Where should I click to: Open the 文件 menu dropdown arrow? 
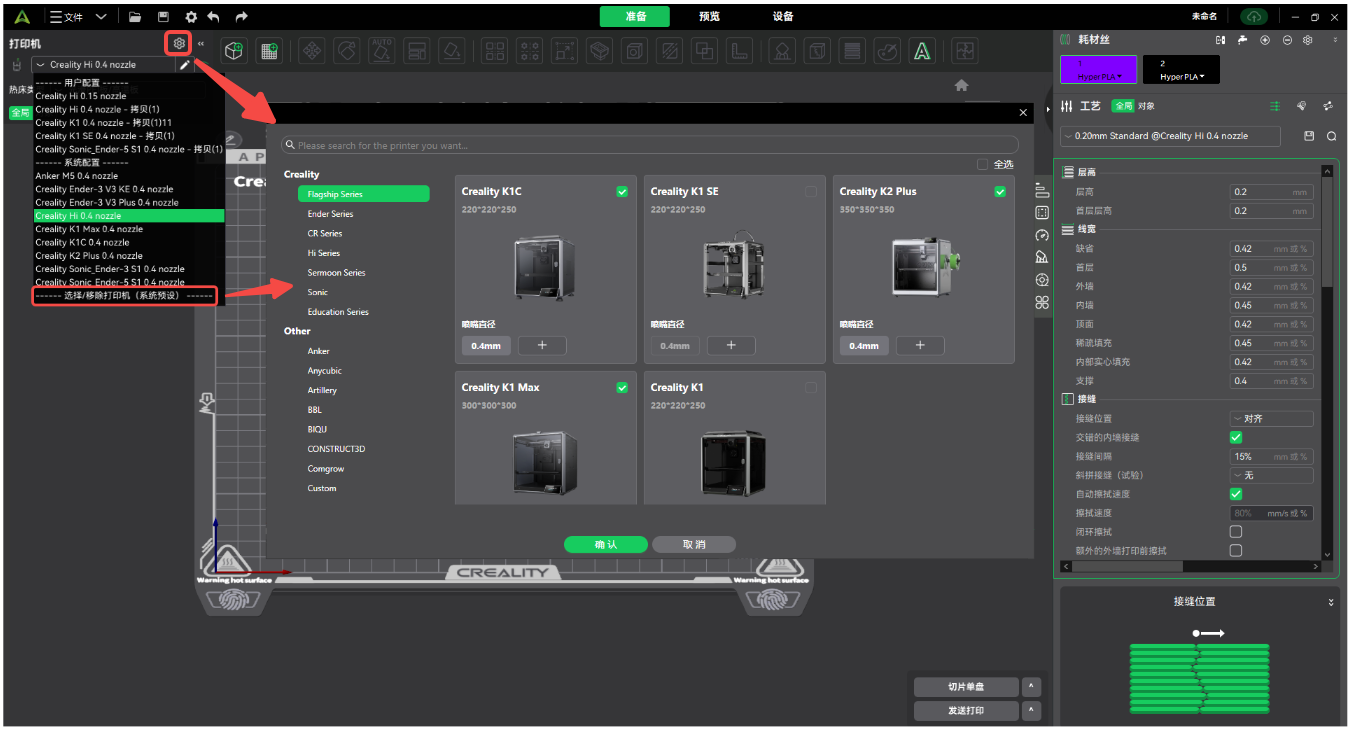click(101, 17)
